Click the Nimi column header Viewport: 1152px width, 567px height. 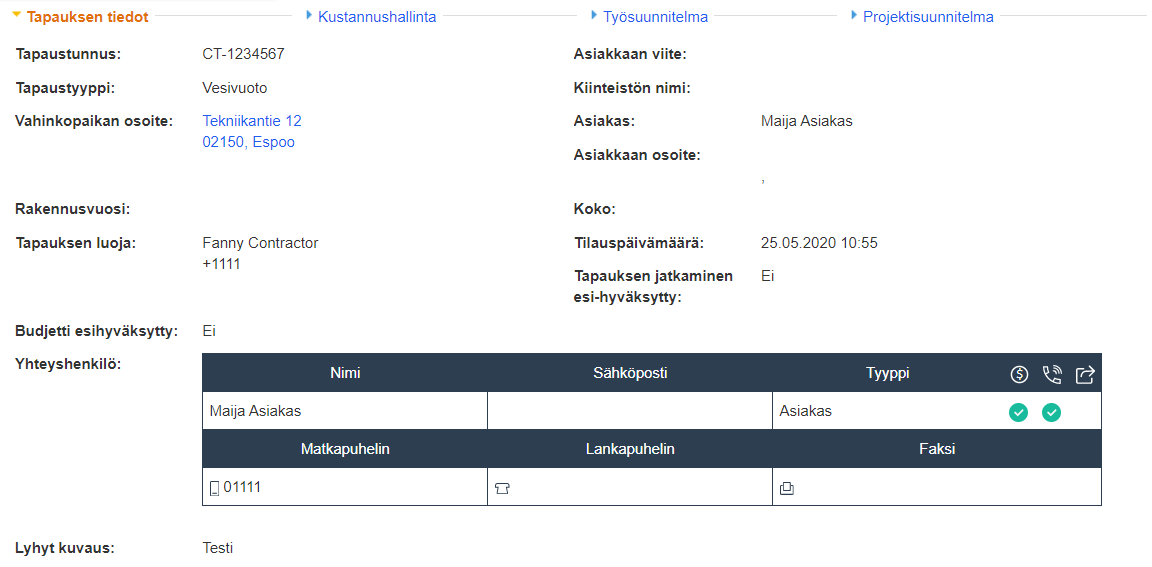tap(345, 373)
